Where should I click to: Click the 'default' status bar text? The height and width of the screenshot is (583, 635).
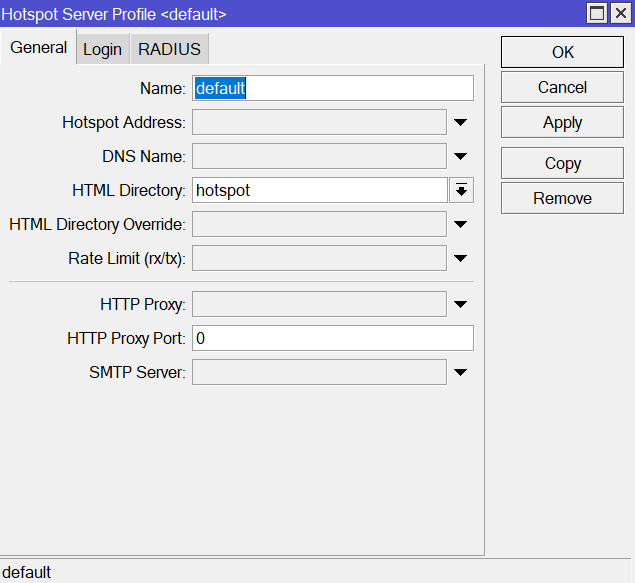click(27, 572)
